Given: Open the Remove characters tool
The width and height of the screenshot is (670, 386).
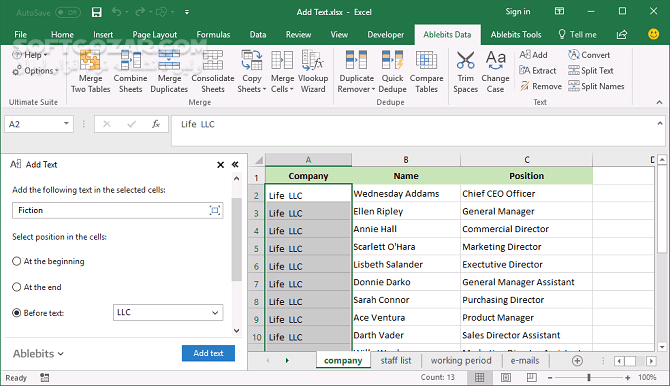Looking at the screenshot, I should 541,86.
